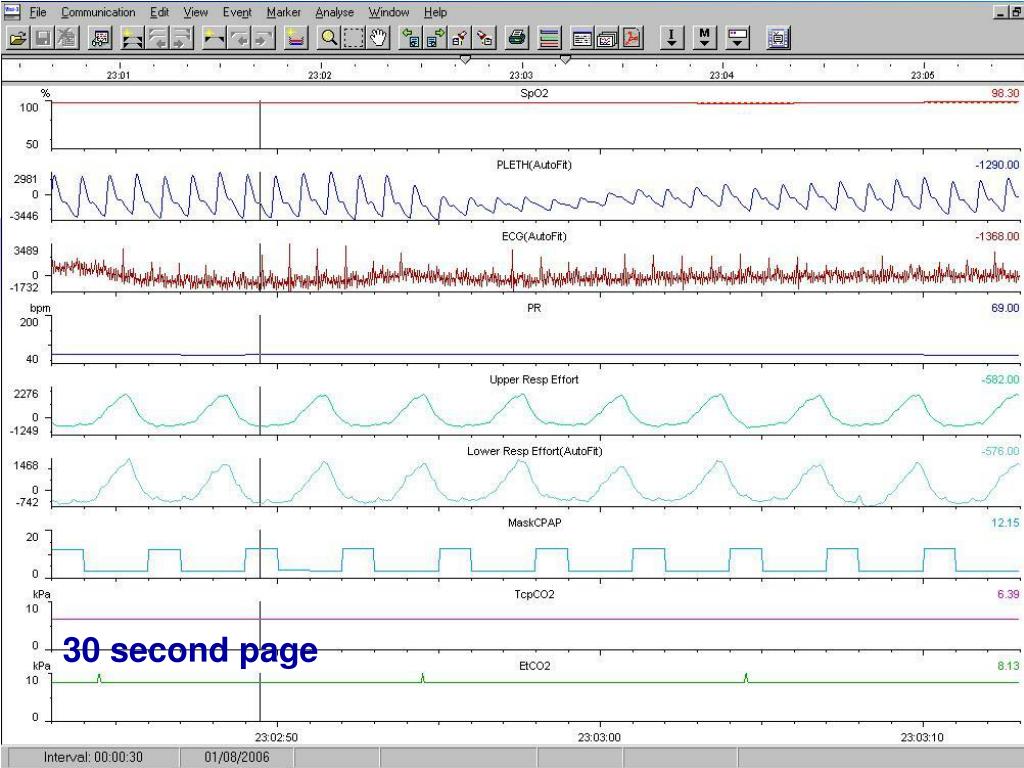Click the TcpCO2 channel label
Image resolution: width=1024 pixels, height=768 pixels.
pos(534,594)
